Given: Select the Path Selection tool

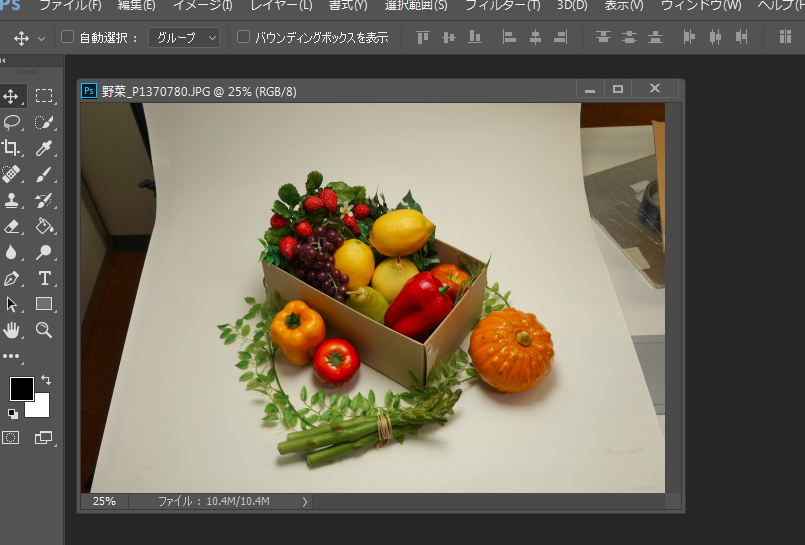Looking at the screenshot, I should click(x=11, y=304).
